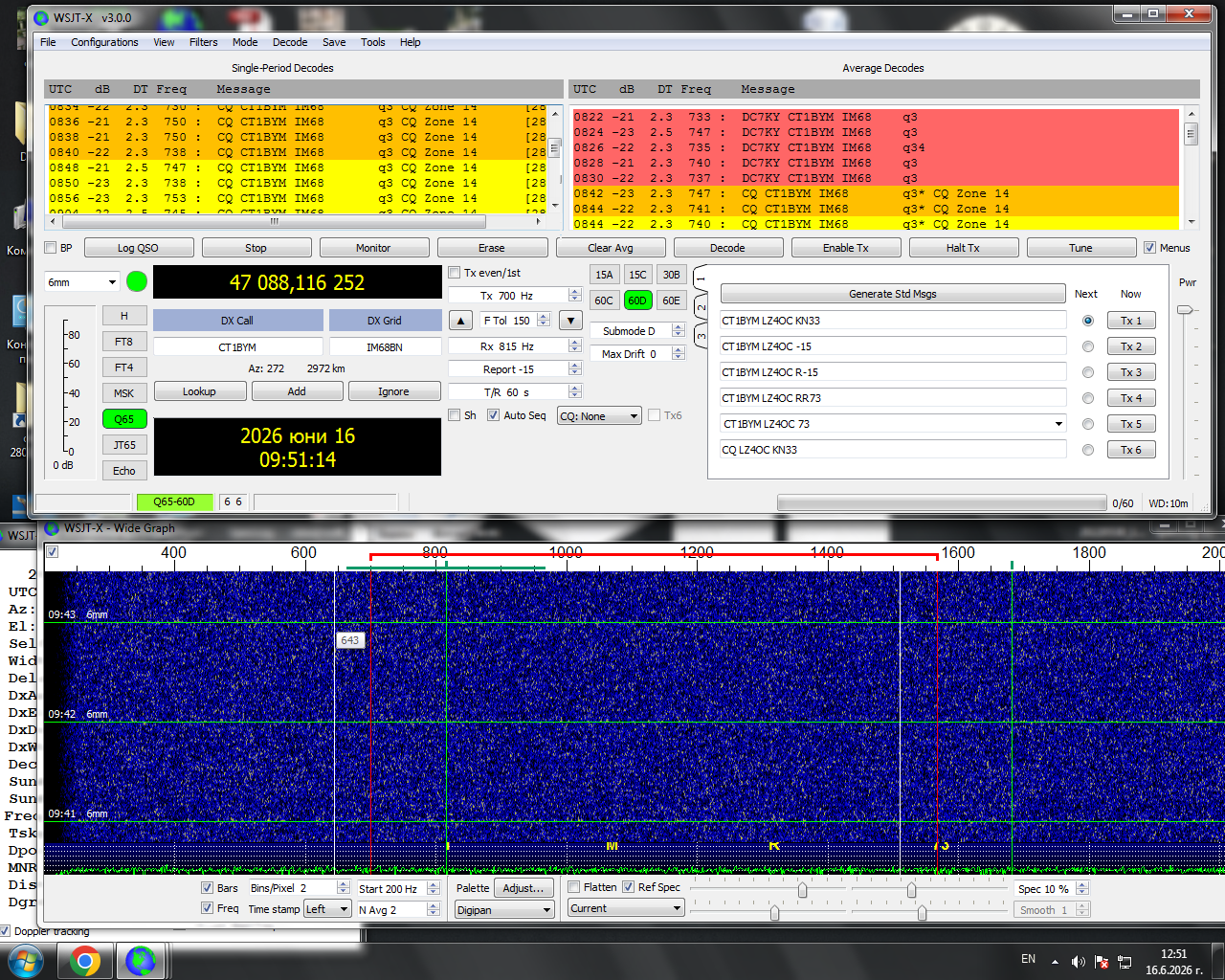
Task: Toggle Bars checkbox in Wide Graph
Action: (207, 888)
